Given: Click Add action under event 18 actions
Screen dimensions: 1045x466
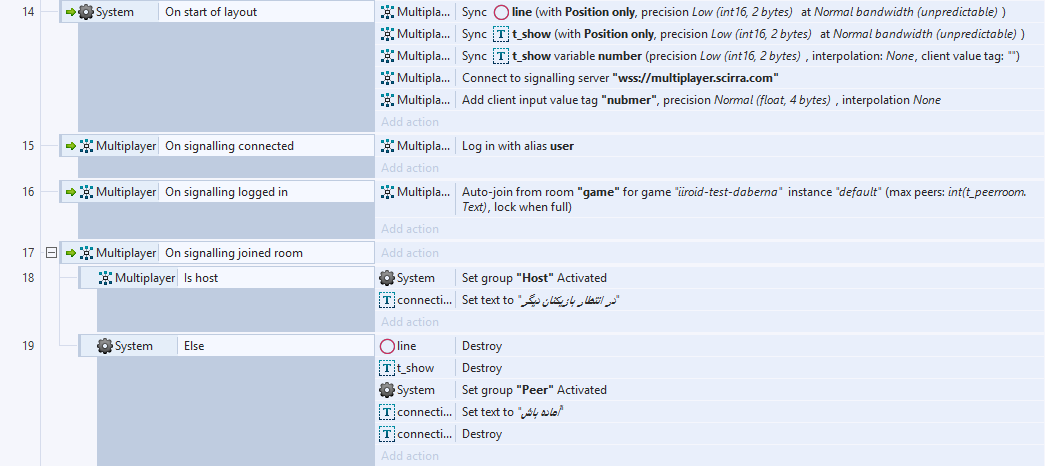Looking at the screenshot, I should 410,322.
